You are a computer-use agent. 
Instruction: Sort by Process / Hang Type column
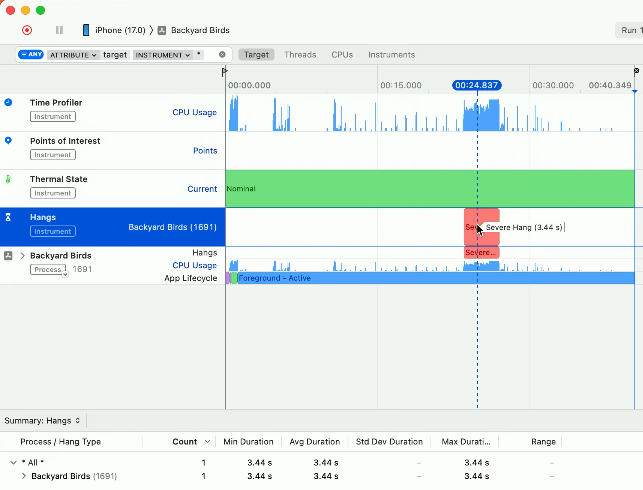[60, 442]
